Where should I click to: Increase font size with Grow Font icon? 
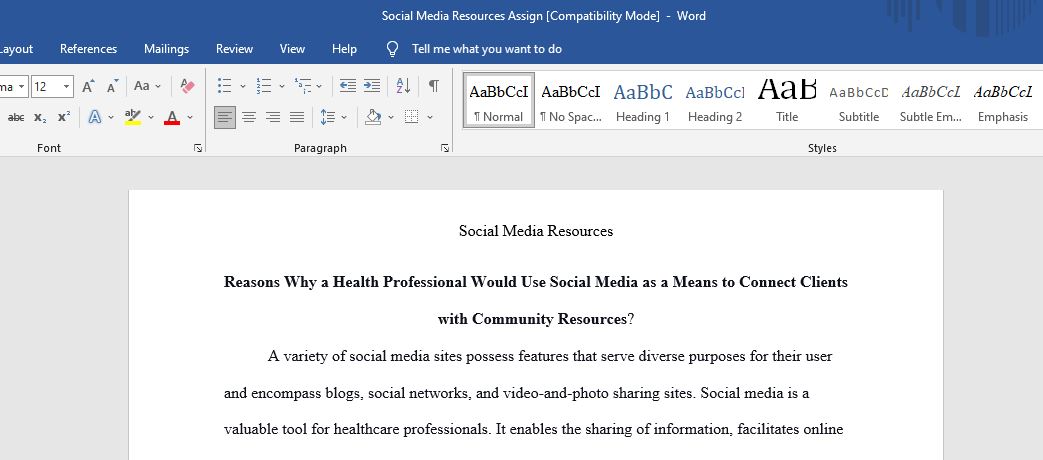(88, 86)
